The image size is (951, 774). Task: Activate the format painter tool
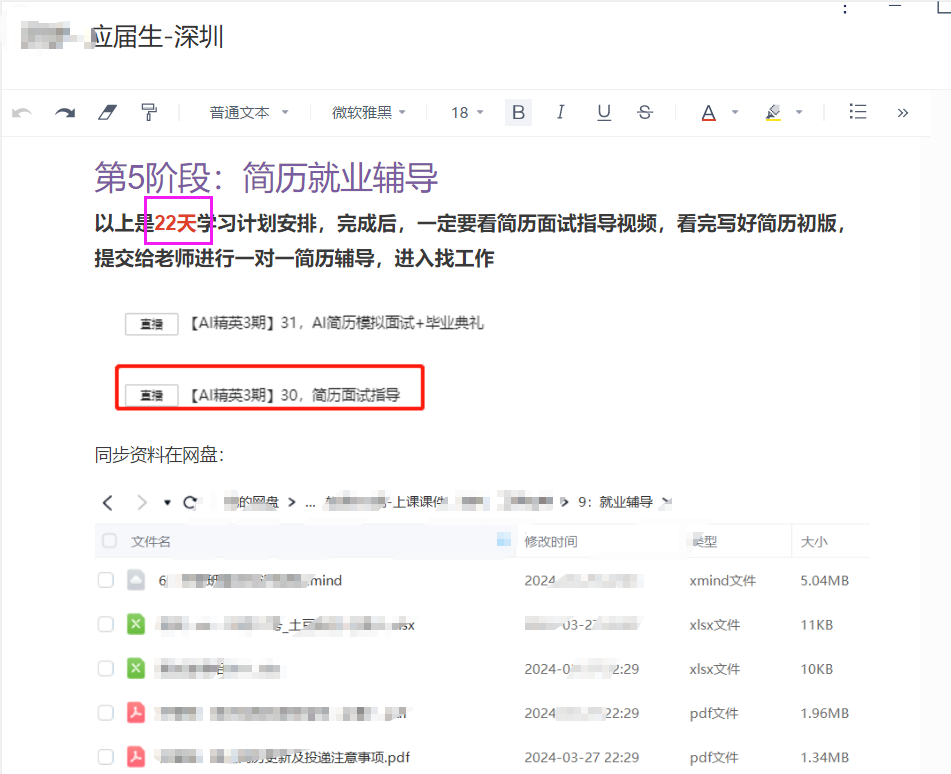[x=149, y=112]
